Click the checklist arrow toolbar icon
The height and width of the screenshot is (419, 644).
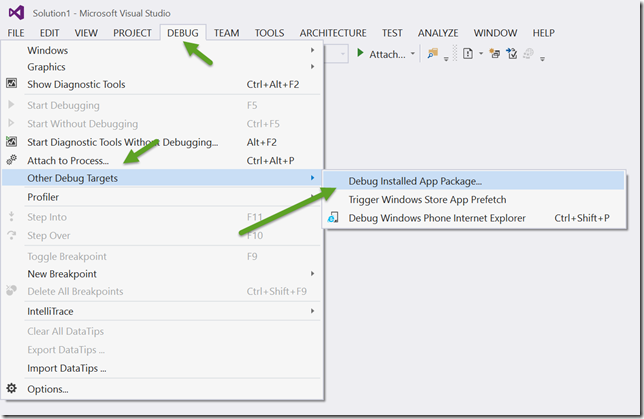(x=512, y=53)
